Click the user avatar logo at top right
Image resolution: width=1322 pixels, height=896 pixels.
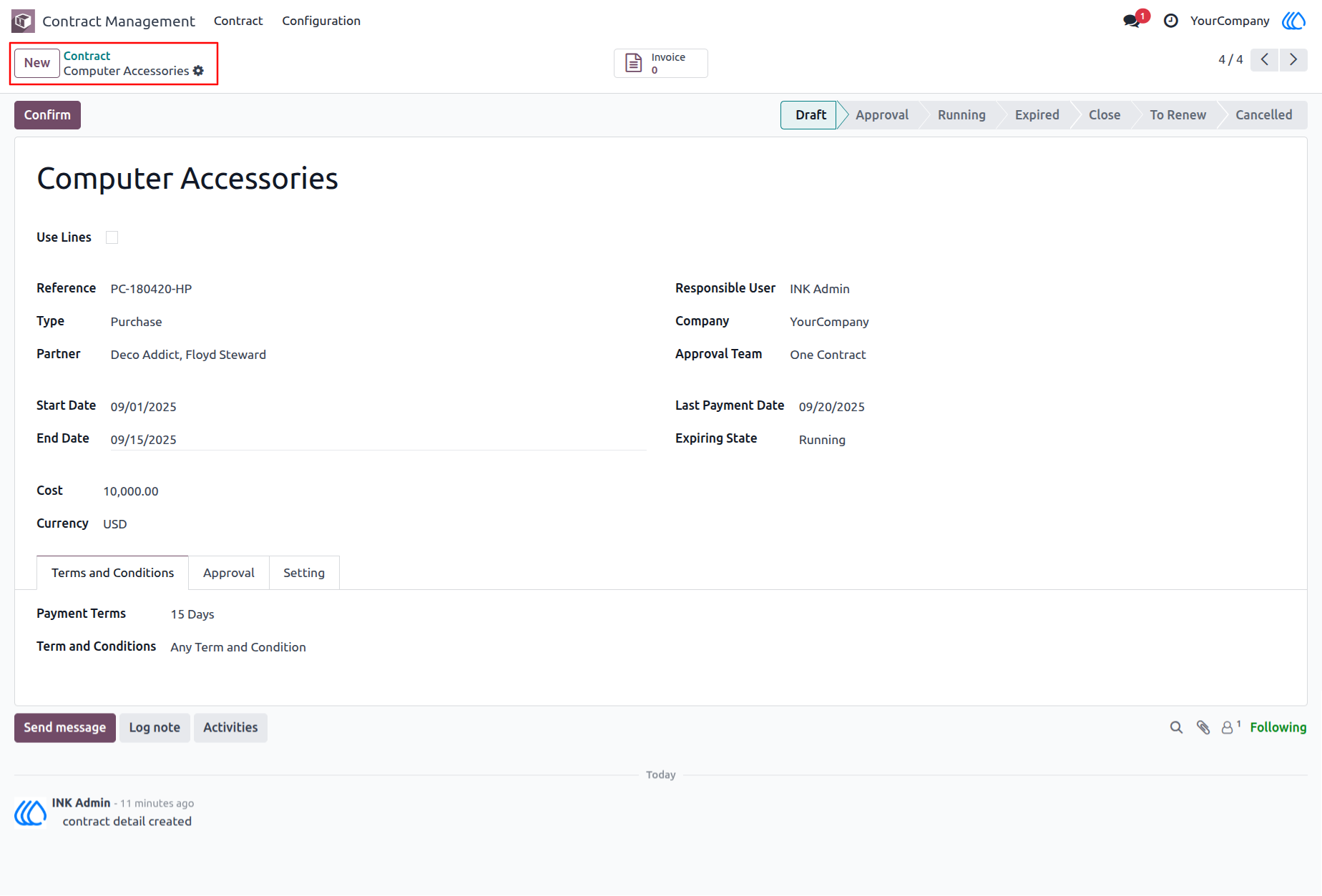[x=1294, y=21]
